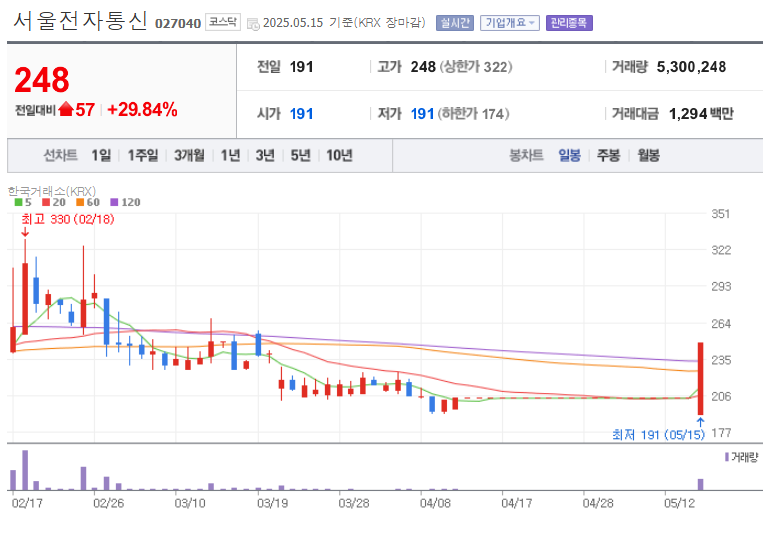The width and height of the screenshot is (763, 542).
Task: Click the 거래대금 value 1,294 백만
Action: click(x=701, y=113)
